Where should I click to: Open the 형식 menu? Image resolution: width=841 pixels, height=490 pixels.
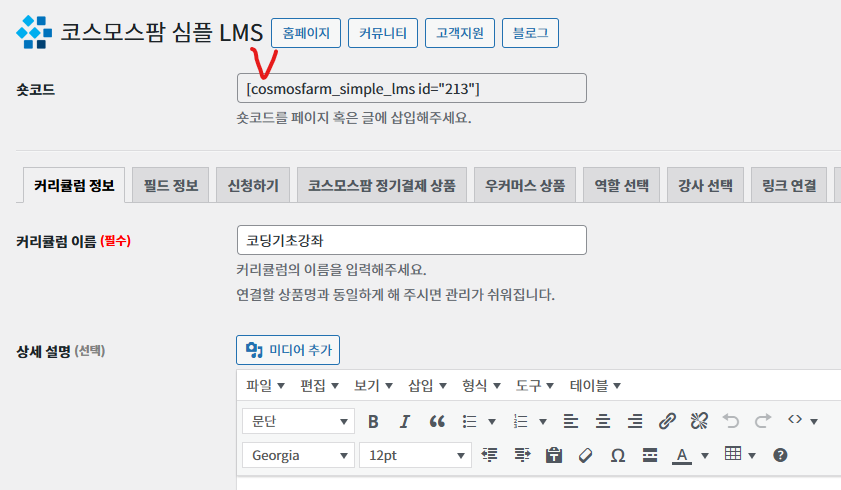(x=481, y=385)
